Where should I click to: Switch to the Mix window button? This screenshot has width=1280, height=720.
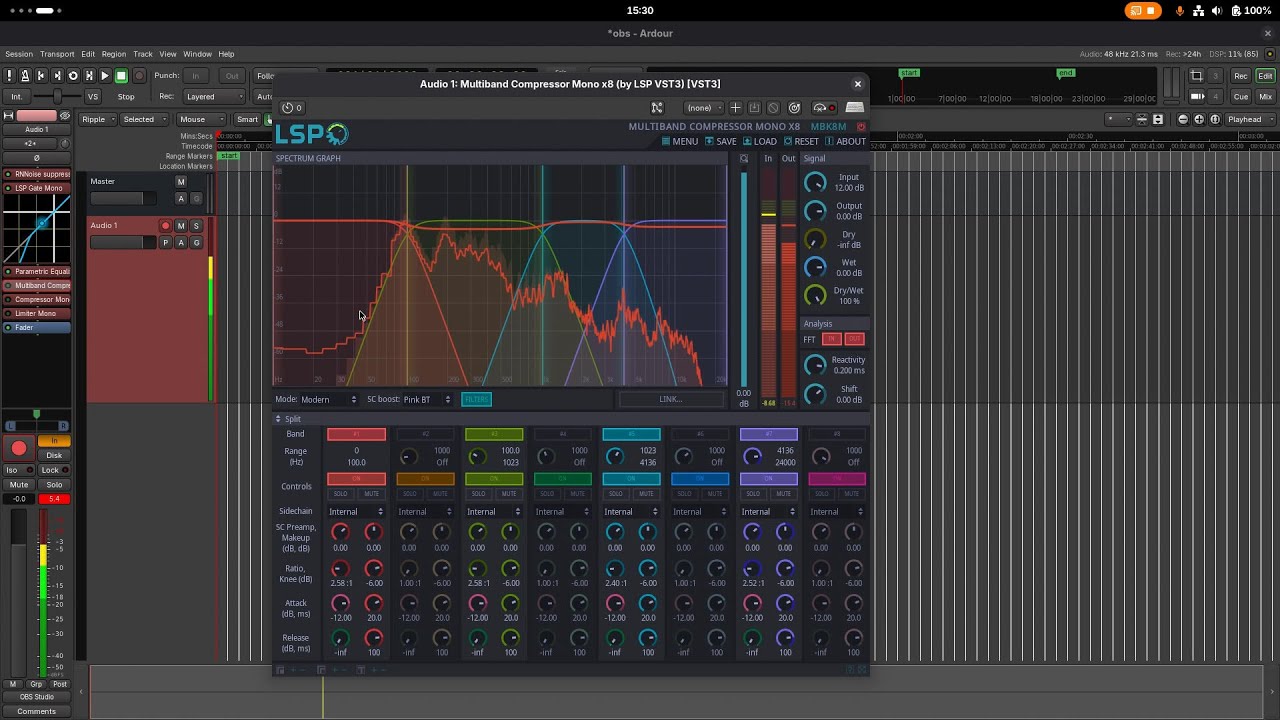(x=1265, y=97)
